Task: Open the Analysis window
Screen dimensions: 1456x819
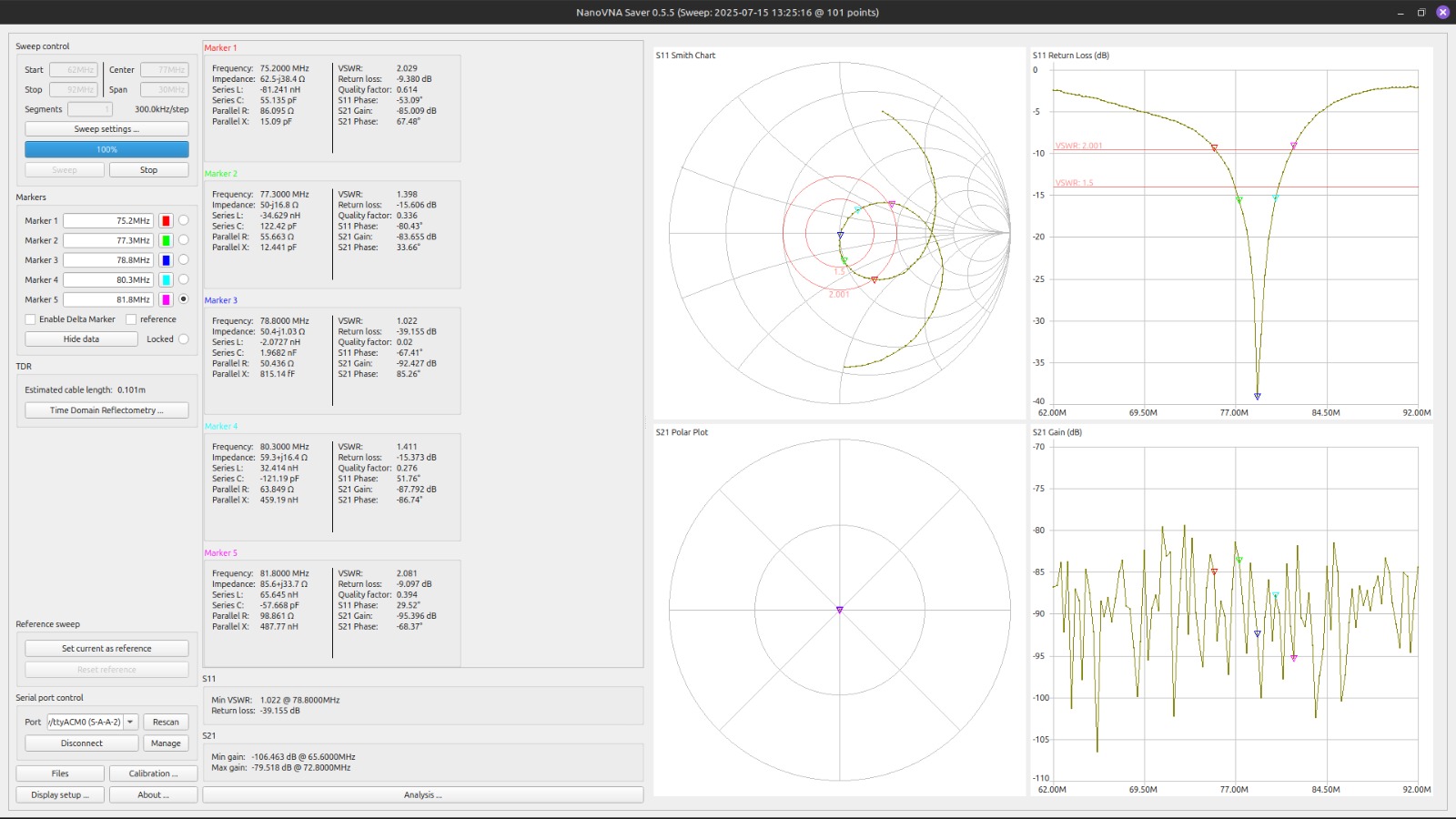Action: coord(422,795)
